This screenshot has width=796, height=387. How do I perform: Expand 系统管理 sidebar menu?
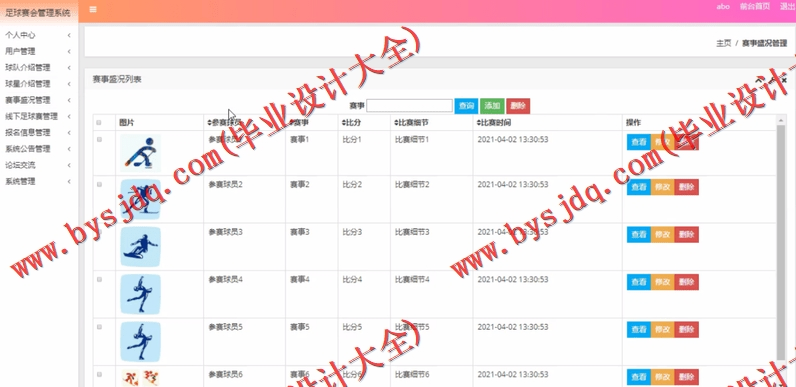pos(38,181)
